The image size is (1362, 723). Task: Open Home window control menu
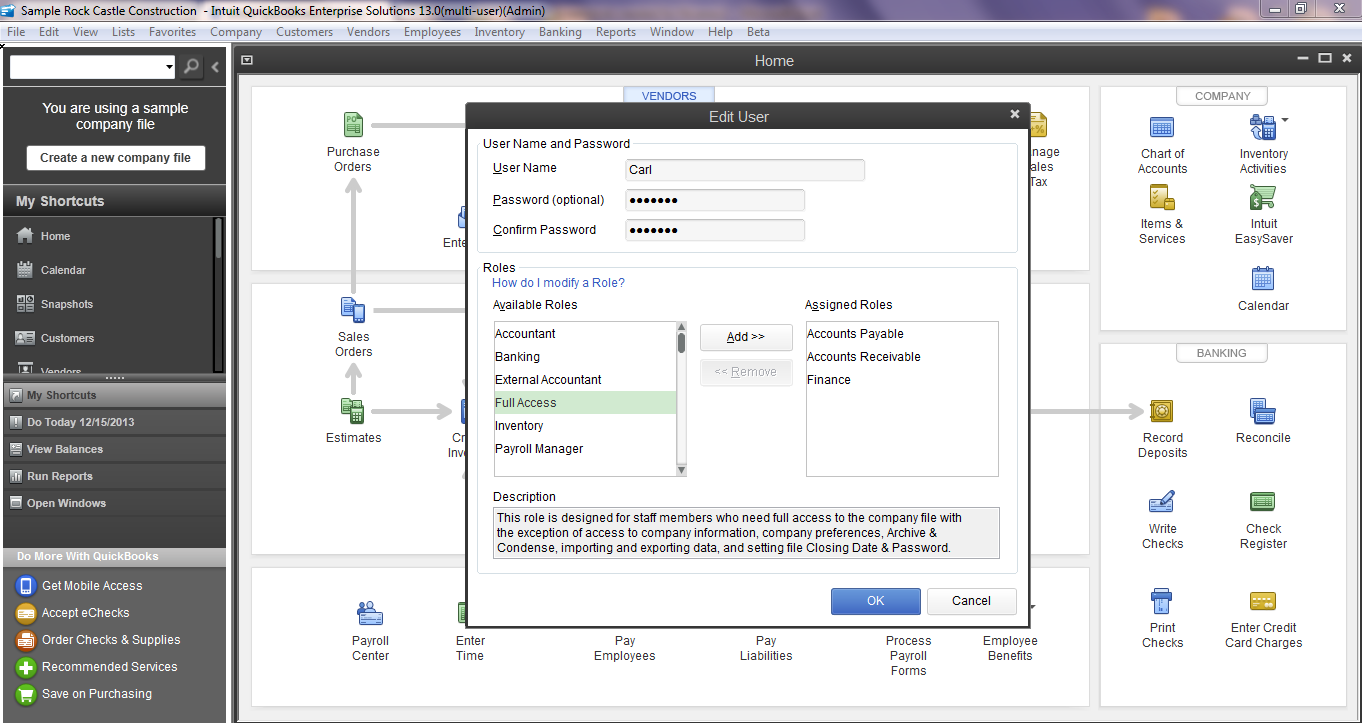click(247, 60)
